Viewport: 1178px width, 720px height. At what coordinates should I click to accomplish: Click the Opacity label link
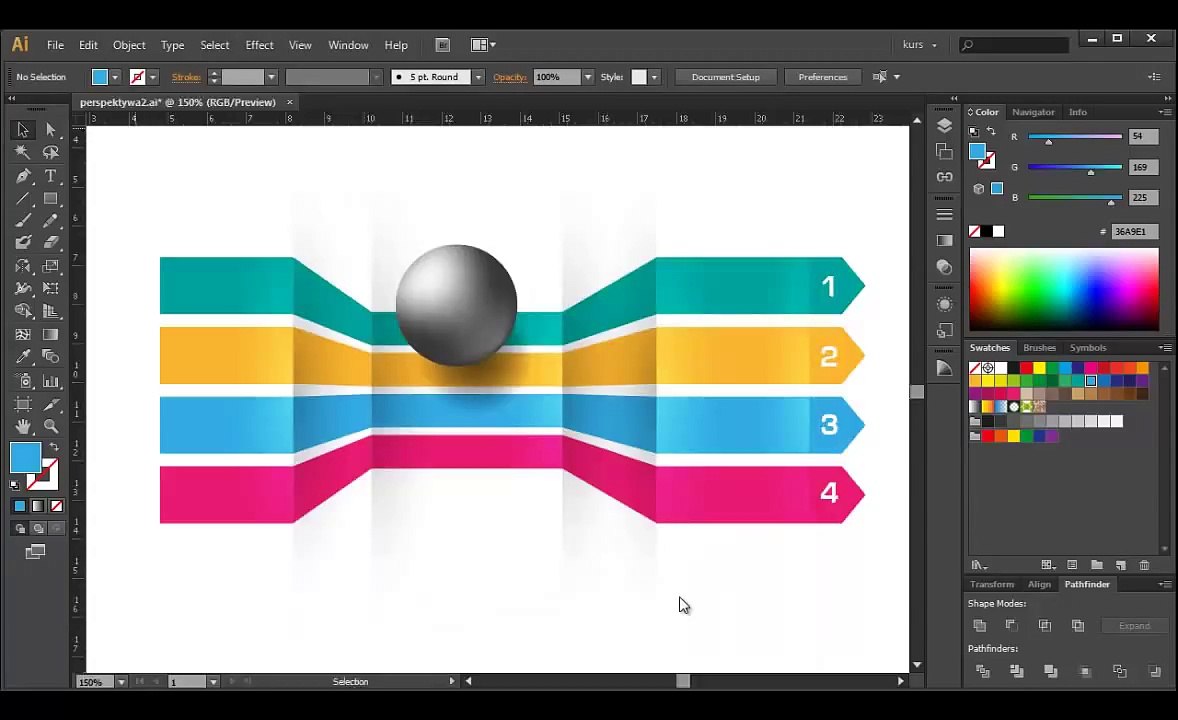509,77
